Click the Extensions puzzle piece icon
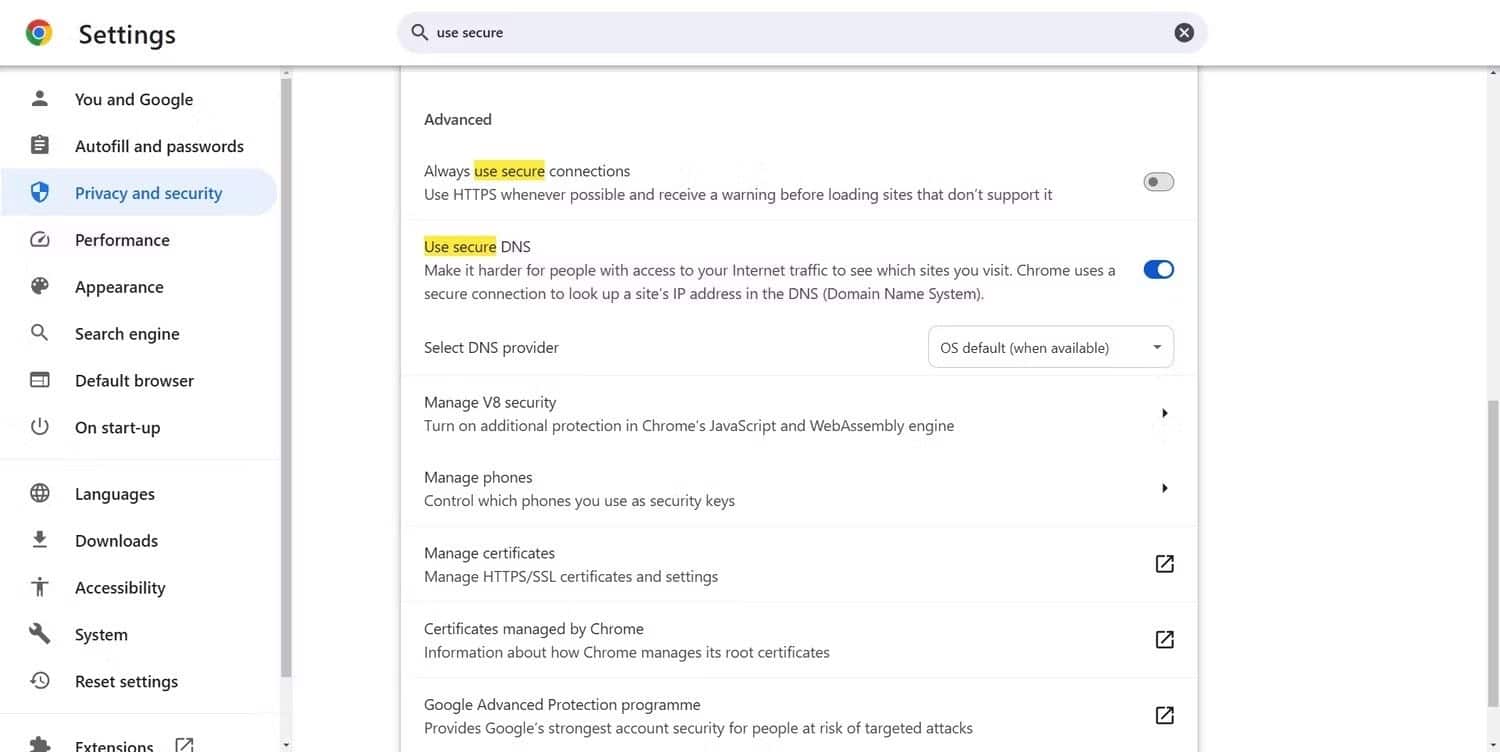The image size is (1500, 752). [x=40, y=745]
